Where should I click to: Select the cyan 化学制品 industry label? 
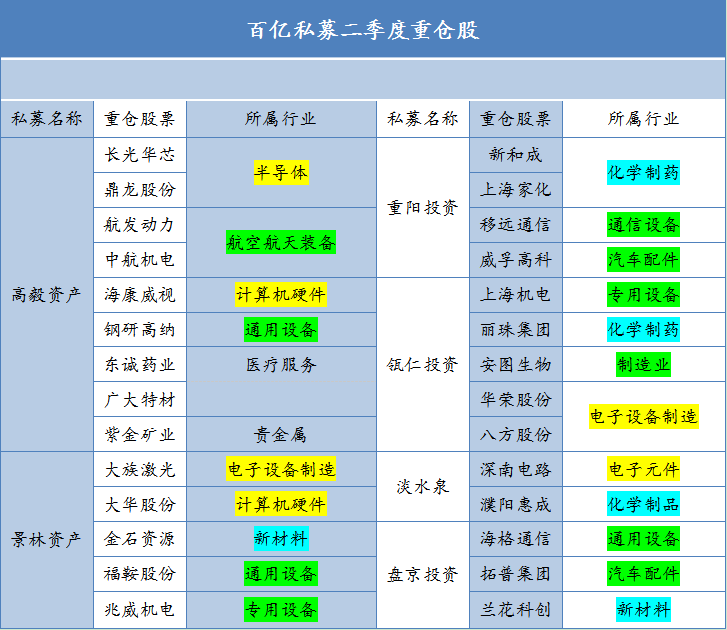tap(644, 504)
